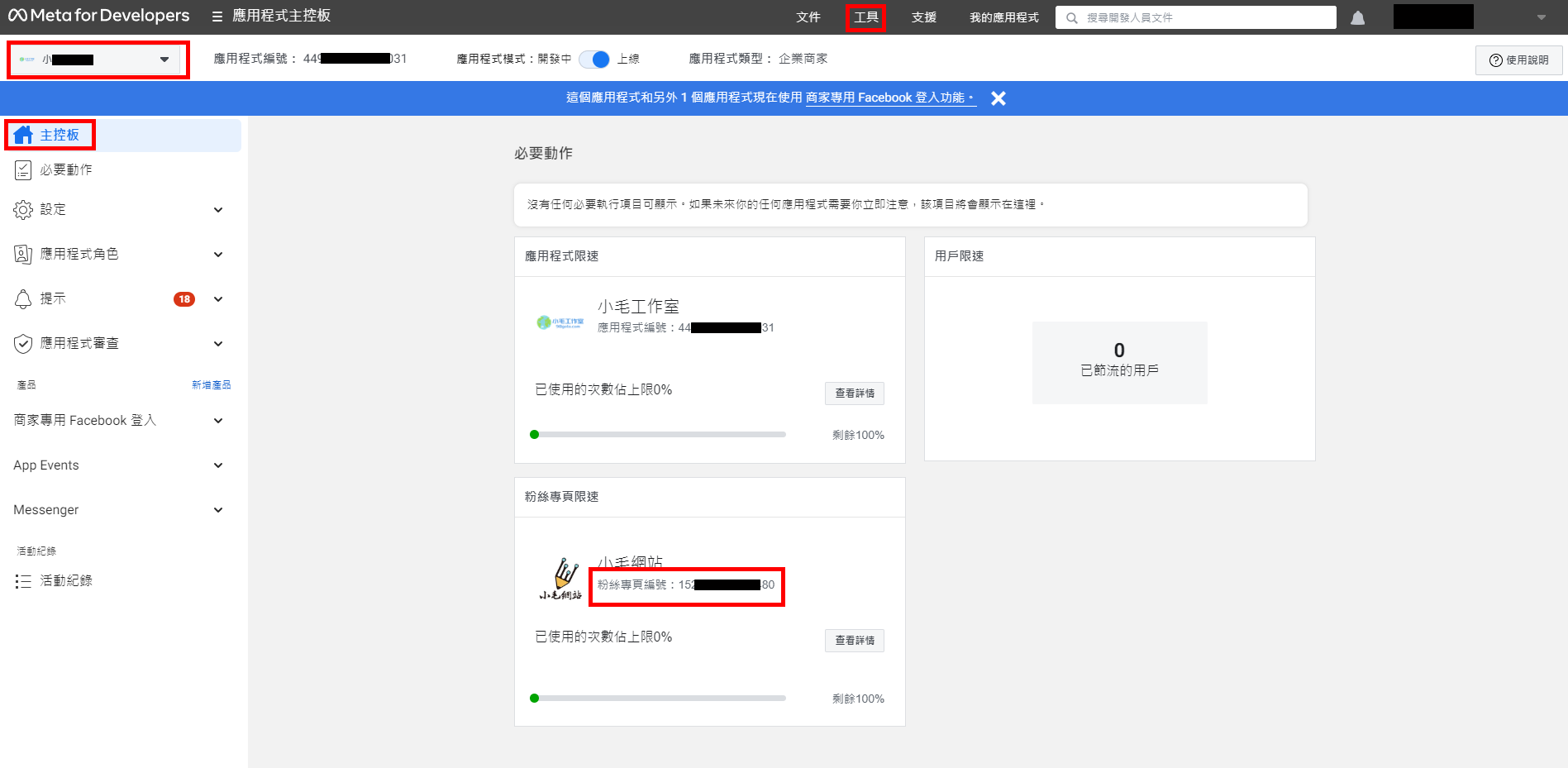
Task: Click the 主控板 home icon
Action: coord(23,135)
